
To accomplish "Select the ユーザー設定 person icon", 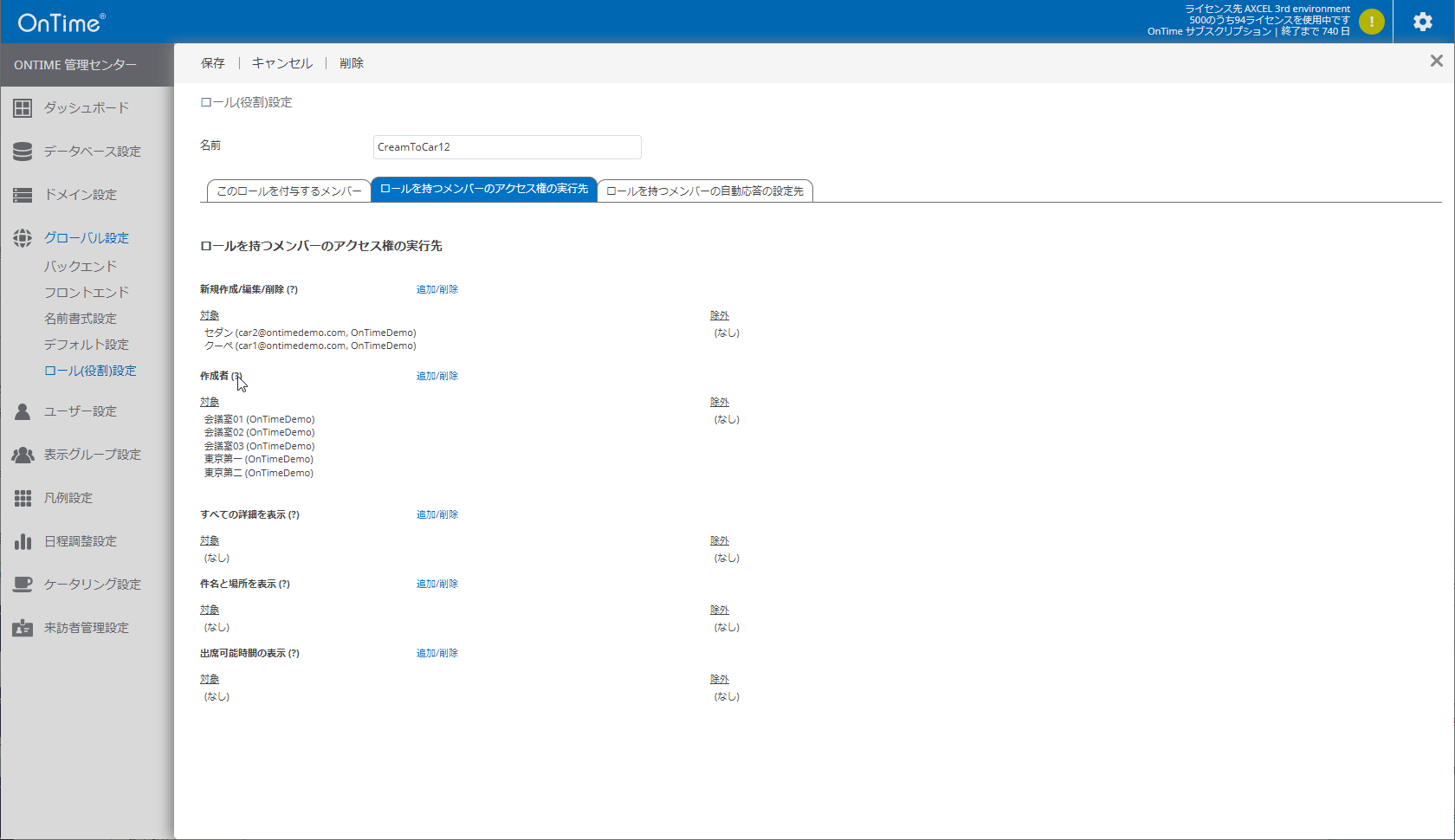I will pyautogui.click(x=23, y=410).
